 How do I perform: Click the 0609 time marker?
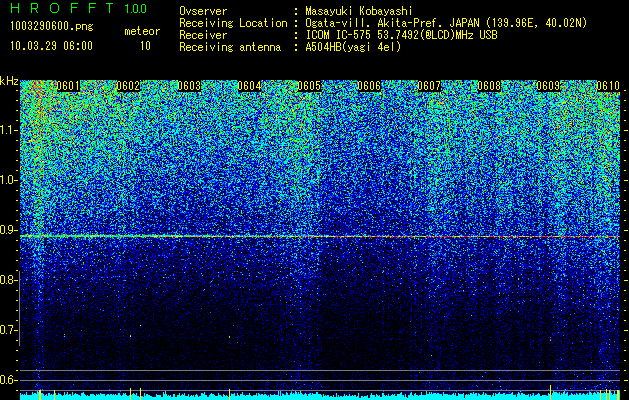coord(548,86)
